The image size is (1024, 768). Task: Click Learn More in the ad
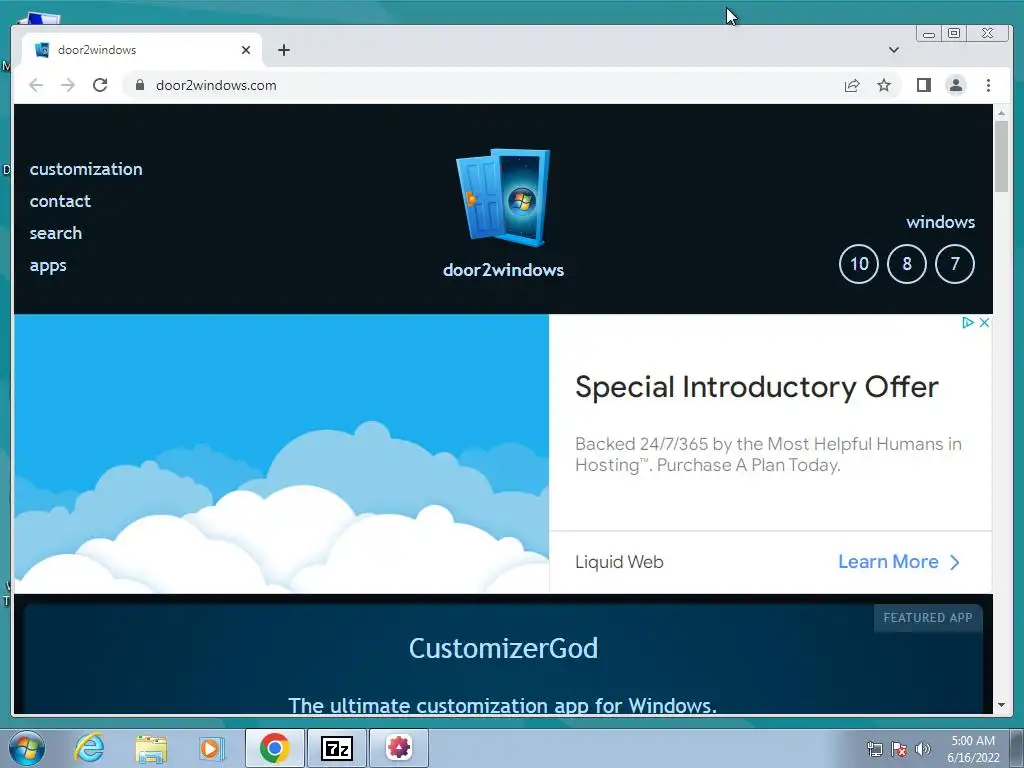click(x=899, y=562)
